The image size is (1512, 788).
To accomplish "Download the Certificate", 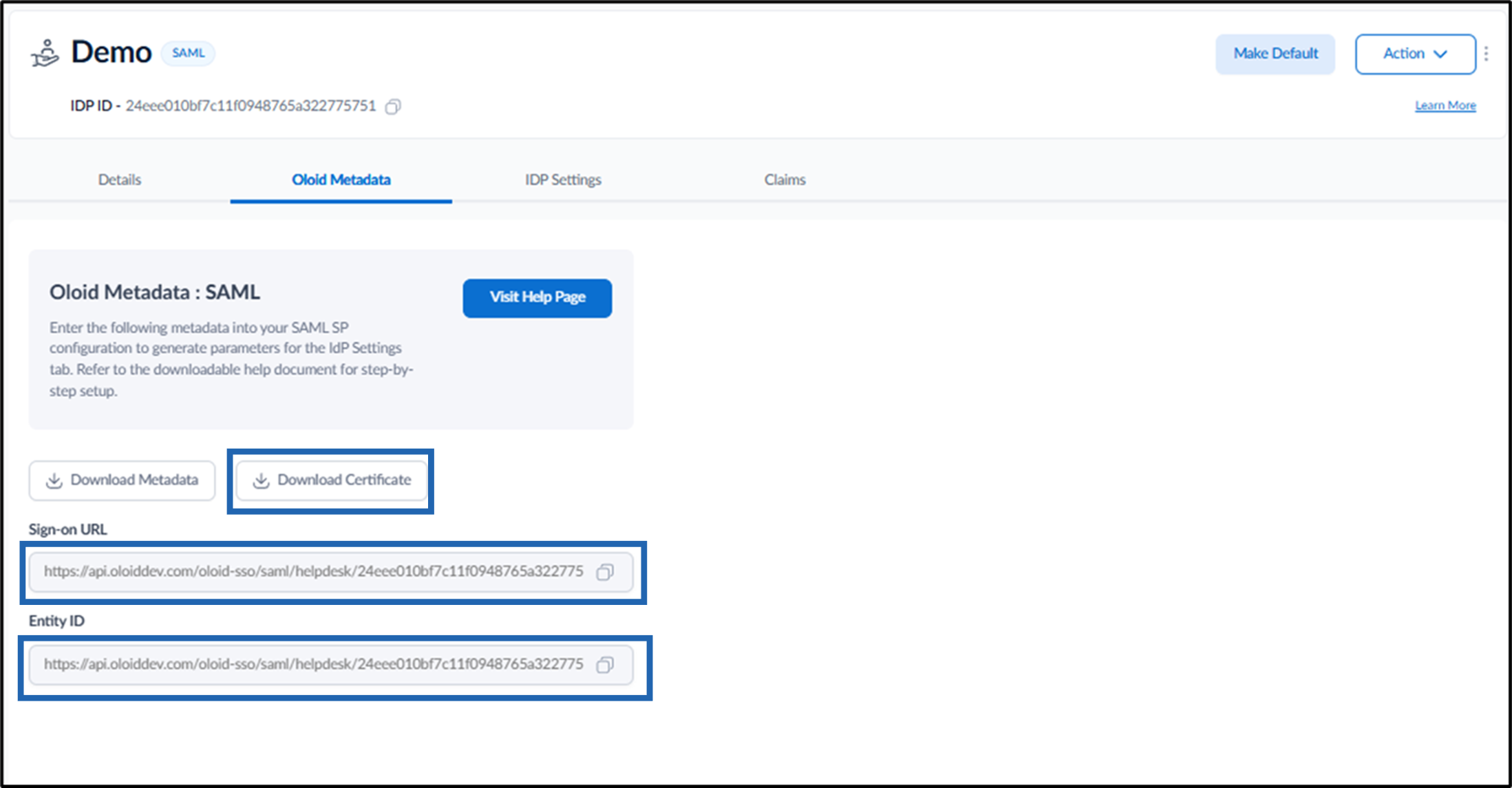I will click(x=332, y=480).
